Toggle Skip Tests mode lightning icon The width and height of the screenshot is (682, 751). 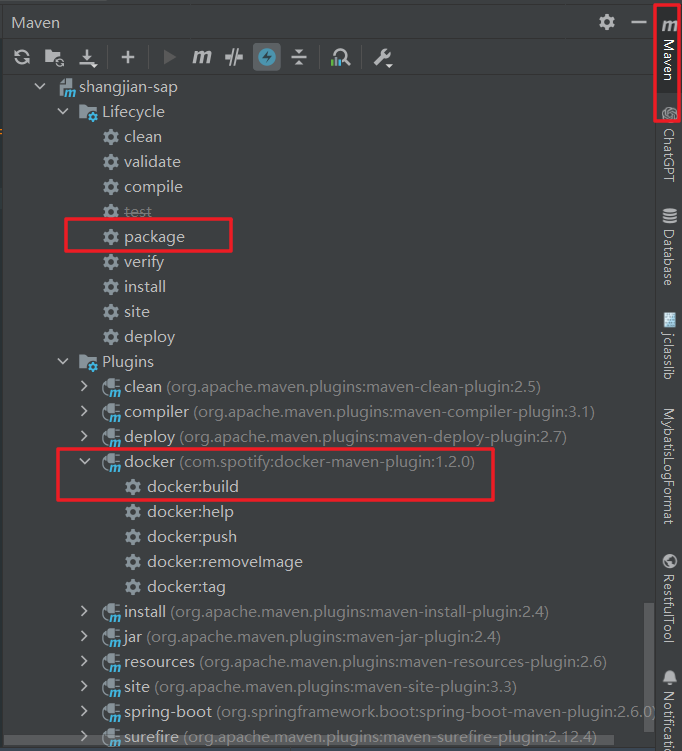267,57
